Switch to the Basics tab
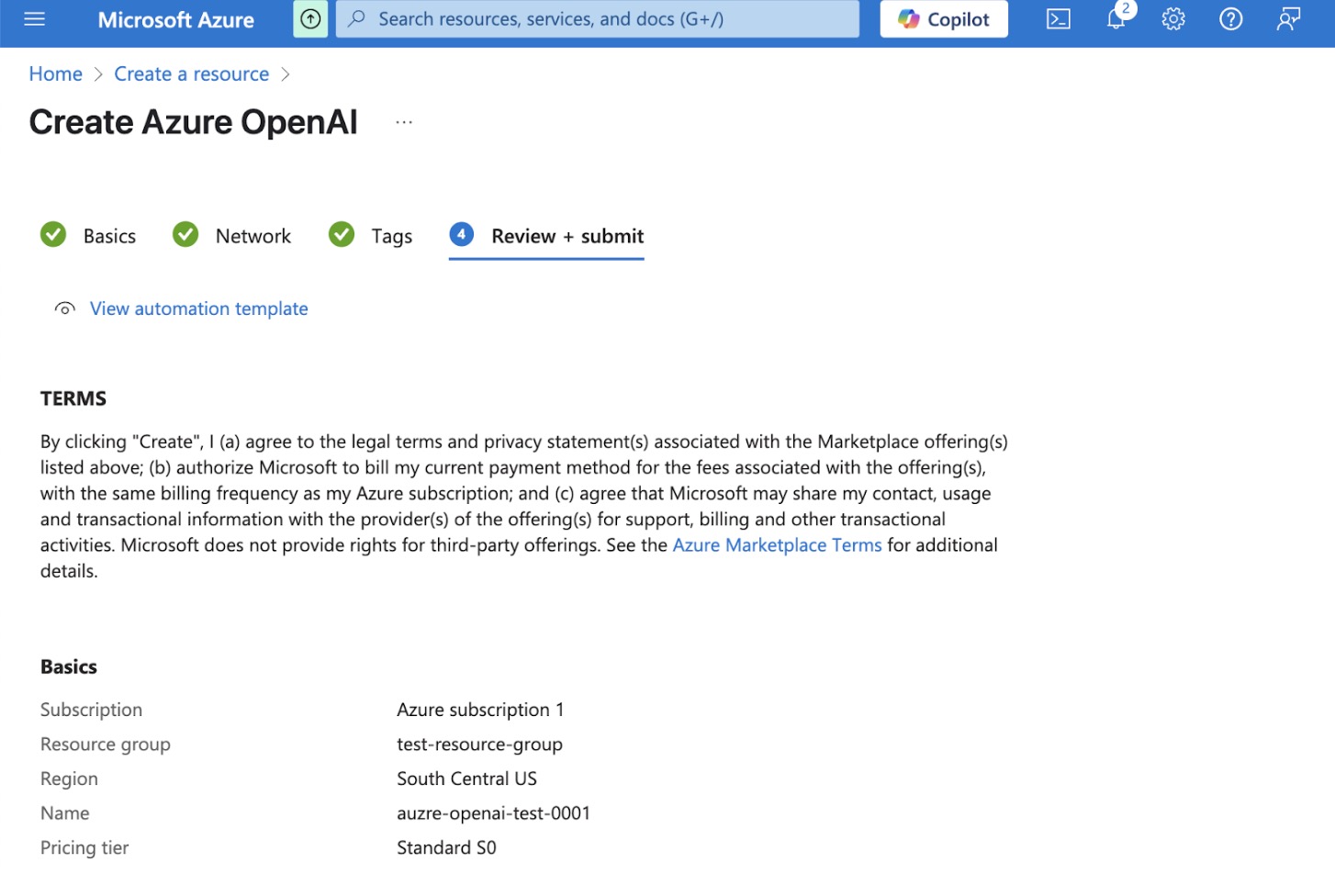Screen dimensions: 1335x896 point(108,237)
